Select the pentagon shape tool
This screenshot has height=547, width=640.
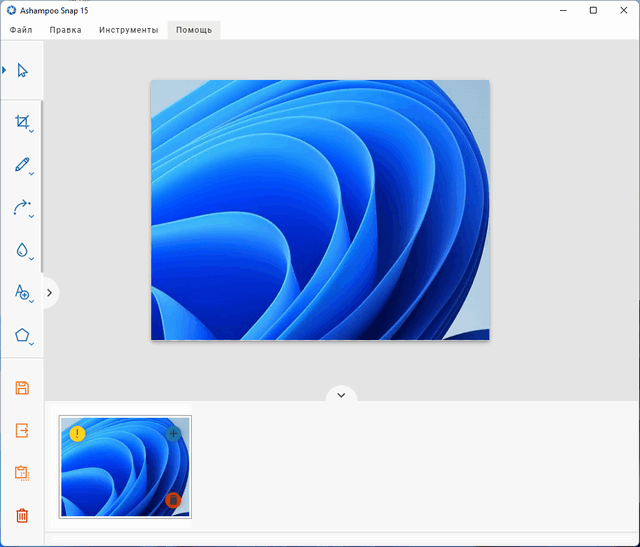(x=22, y=335)
